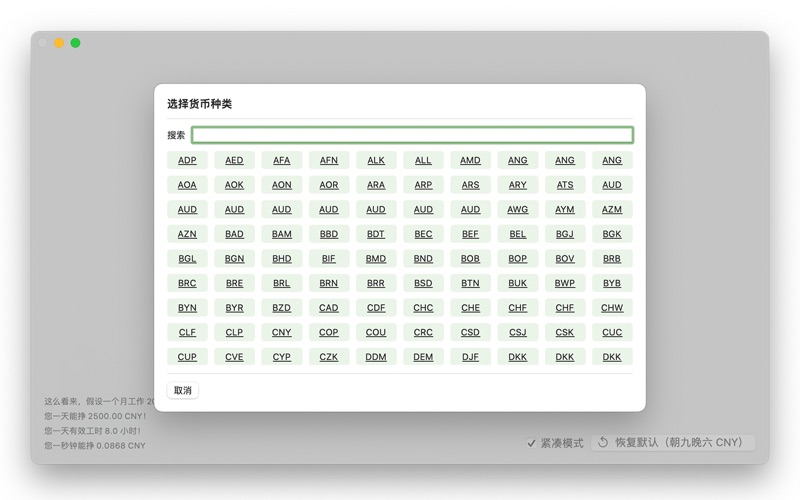The image size is (800, 500).
Task: Choose the CLP currency
Action: (234, 332)
